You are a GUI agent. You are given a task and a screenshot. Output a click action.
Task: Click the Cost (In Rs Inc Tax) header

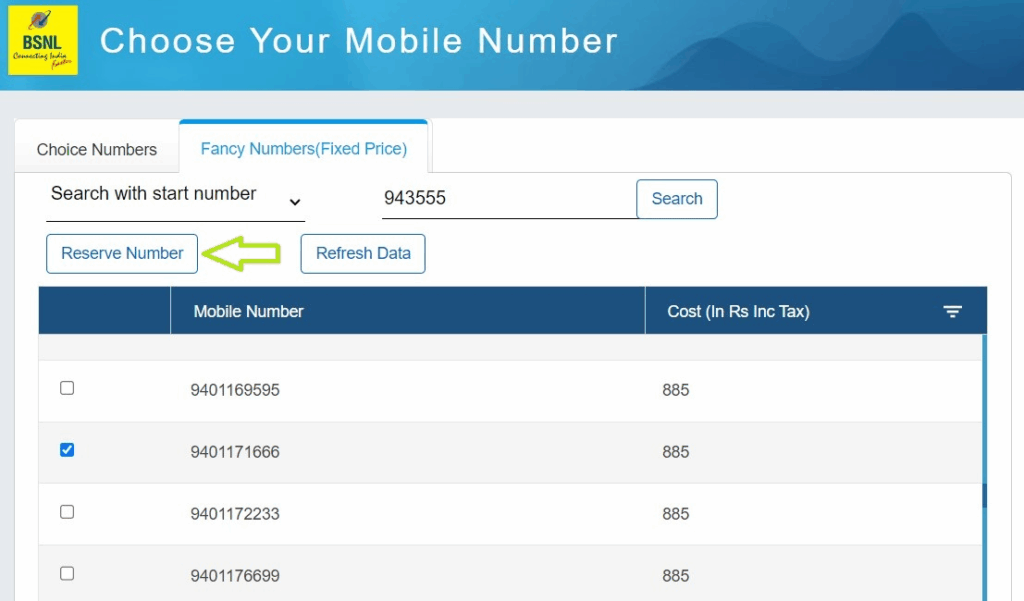pyautogui.click(x=738, y=311)
